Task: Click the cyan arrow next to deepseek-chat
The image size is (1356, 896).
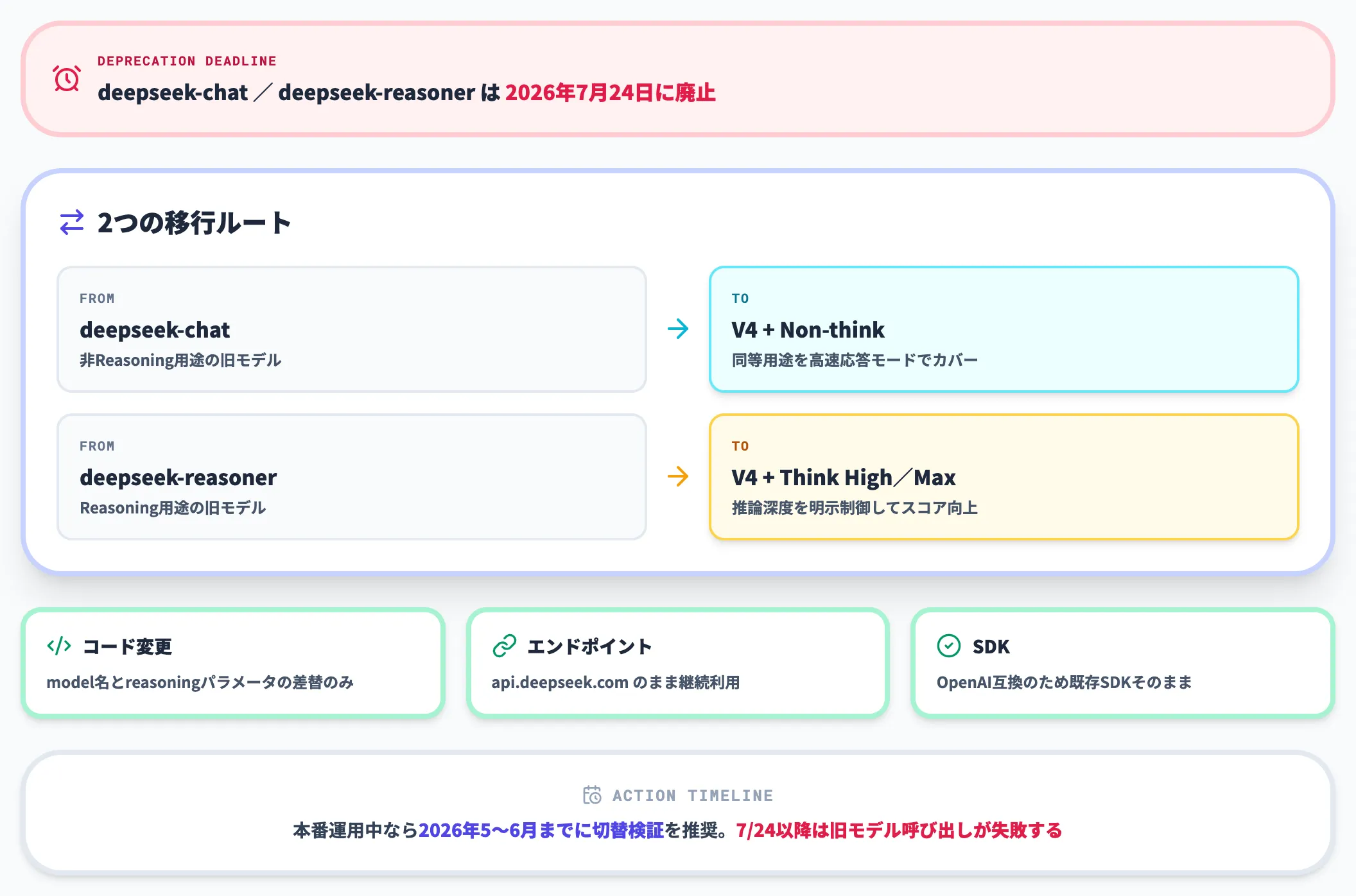Action: [678, 329]
